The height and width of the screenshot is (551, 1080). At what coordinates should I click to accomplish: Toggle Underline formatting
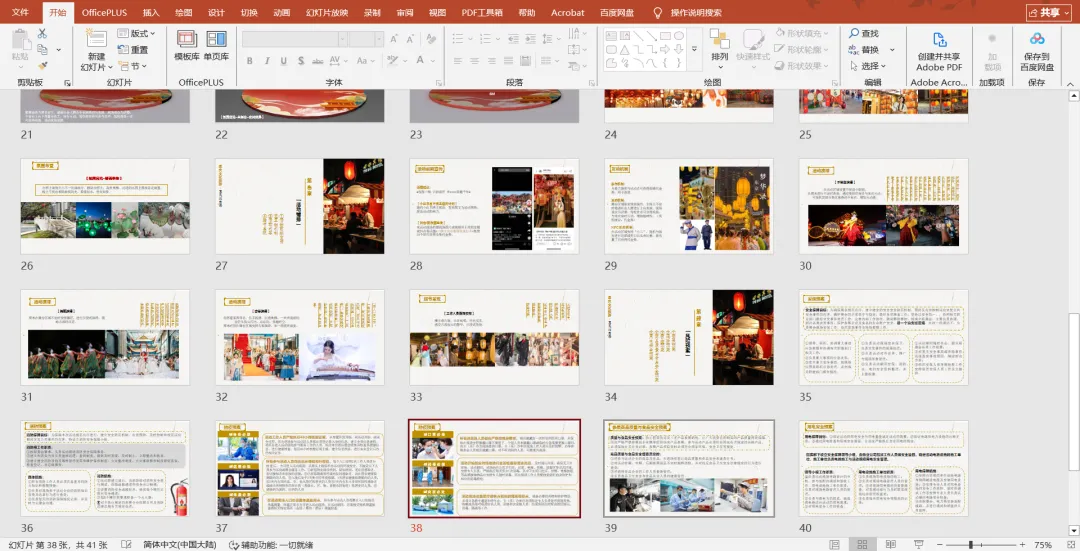[x=283, y=61]
